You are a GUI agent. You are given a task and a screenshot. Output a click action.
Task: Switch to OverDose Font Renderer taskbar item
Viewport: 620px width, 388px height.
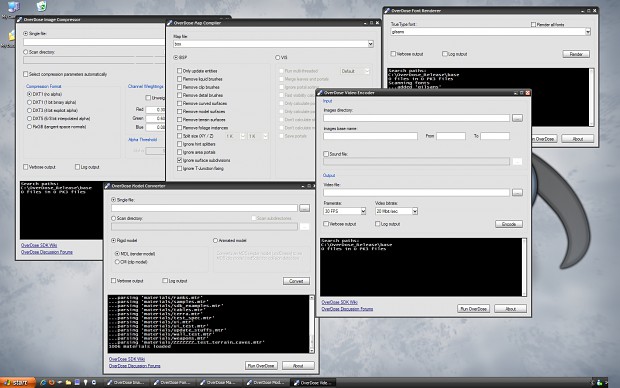(x=173, y=382)
